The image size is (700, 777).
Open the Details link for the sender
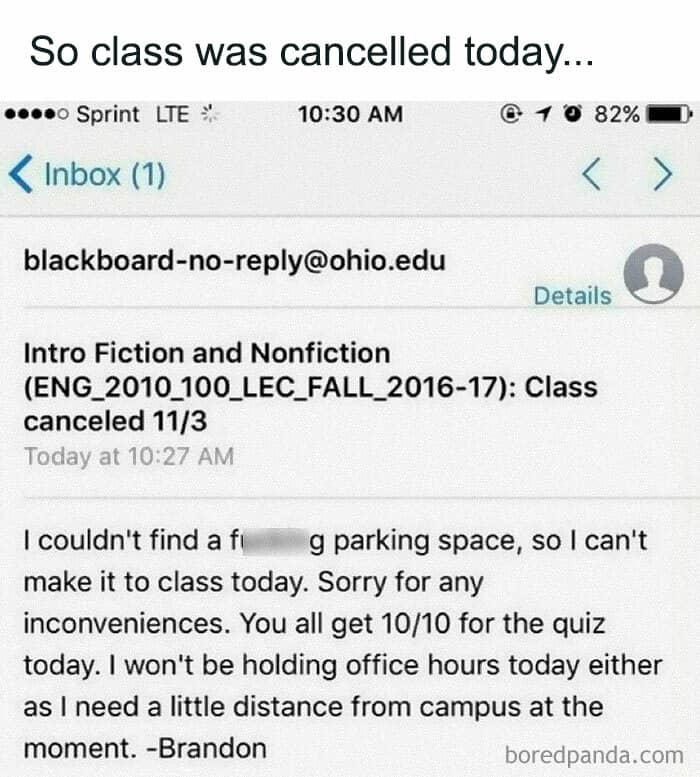[572, 295]
